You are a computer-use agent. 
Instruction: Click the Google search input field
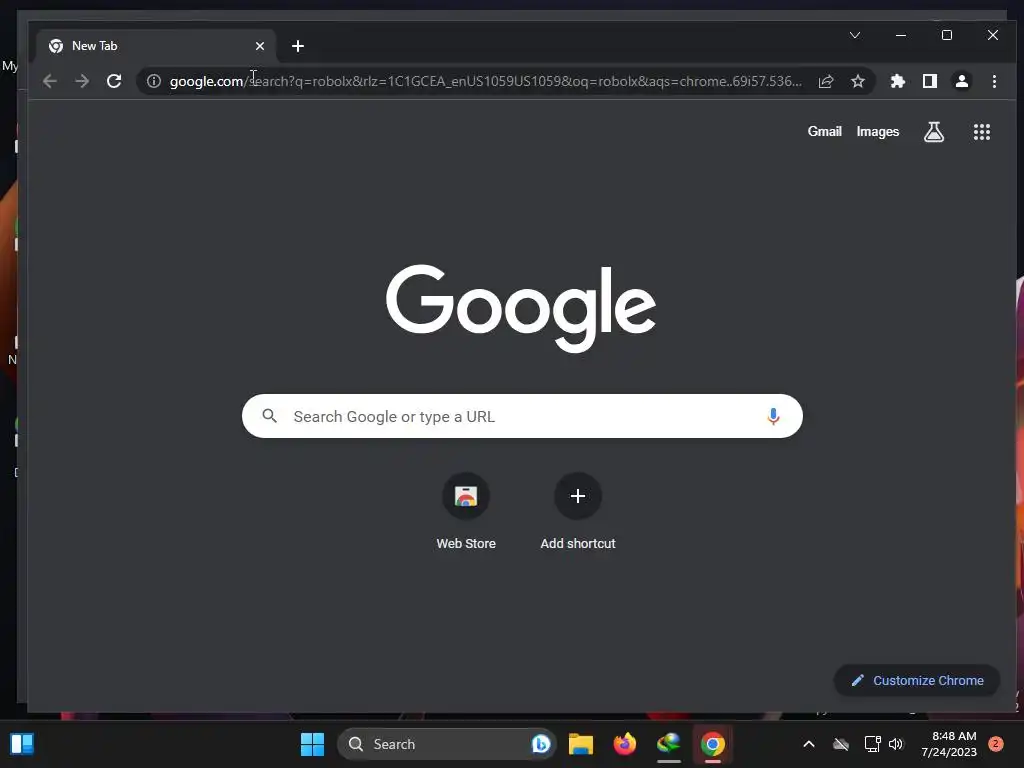pyautogui.click(x=522, y=416)
